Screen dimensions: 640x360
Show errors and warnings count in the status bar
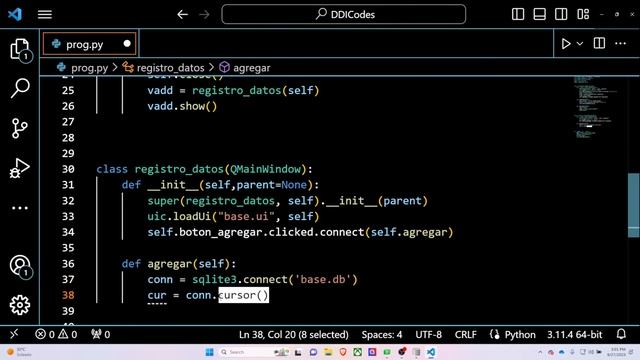[56, 335]
